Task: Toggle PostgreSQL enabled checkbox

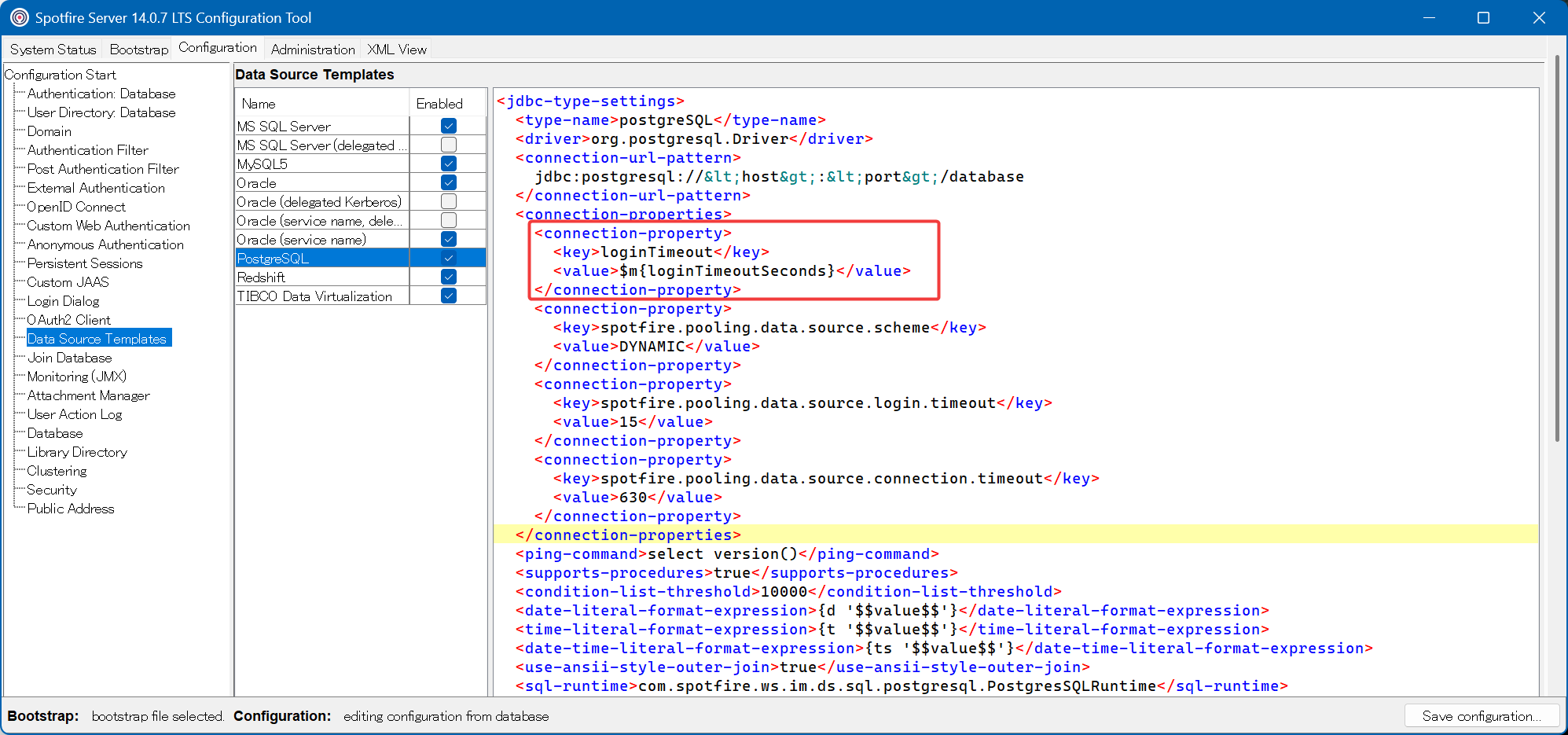Action: coord(449,258)
